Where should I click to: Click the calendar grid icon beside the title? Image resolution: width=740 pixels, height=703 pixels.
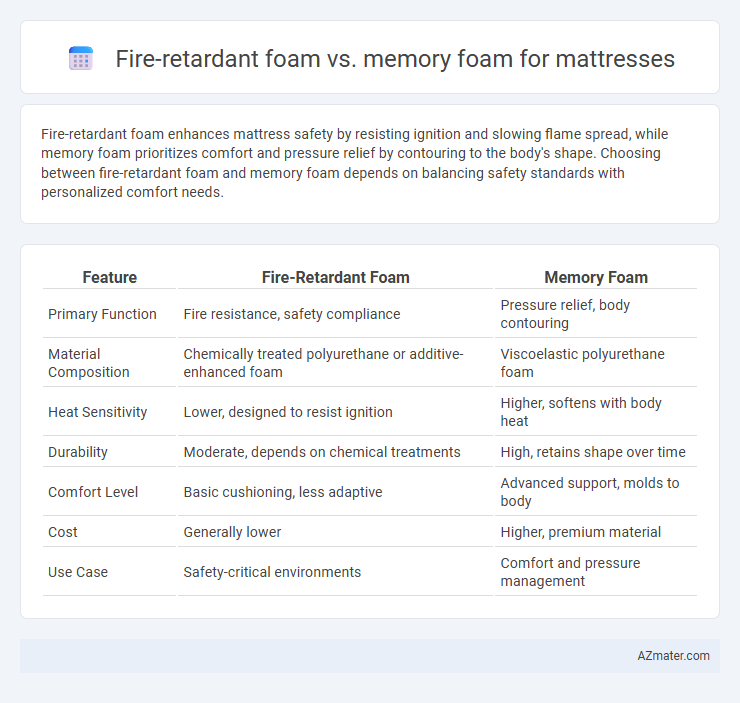point(81,59)
